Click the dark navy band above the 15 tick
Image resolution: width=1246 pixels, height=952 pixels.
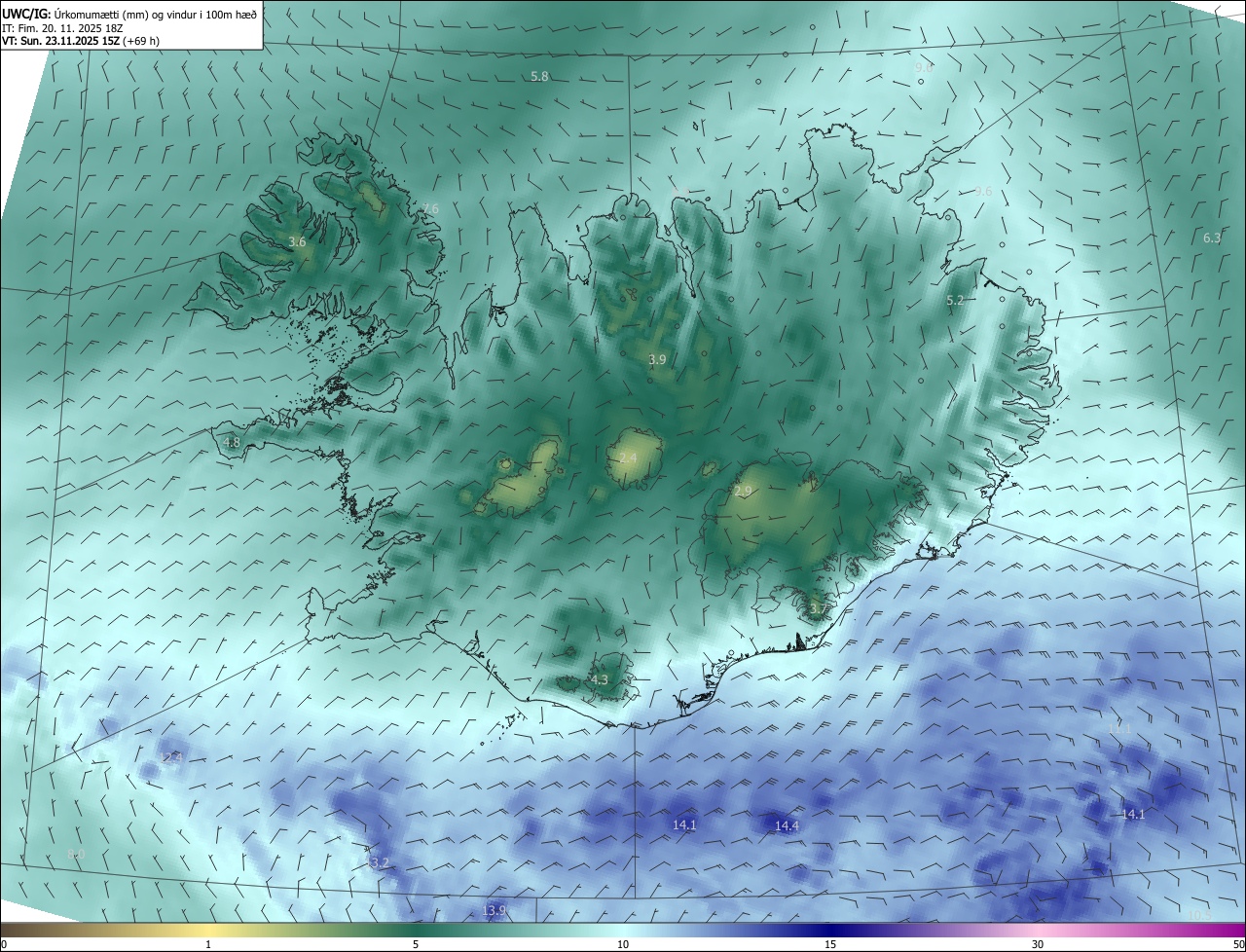pyautogui.click(x=830, y=930)
